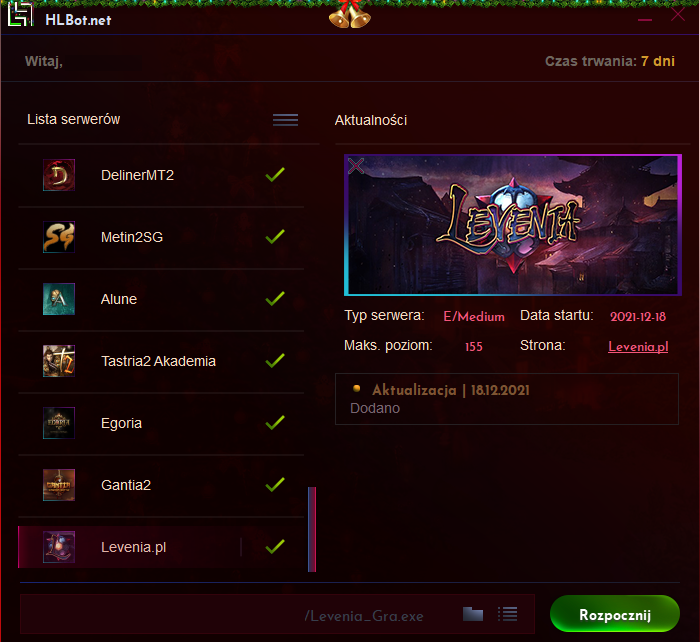Image resolution: width=700 pixels, height=642 pixels.
Task: Close the Levenia banner with the X
Action: (x=356, y=166)
